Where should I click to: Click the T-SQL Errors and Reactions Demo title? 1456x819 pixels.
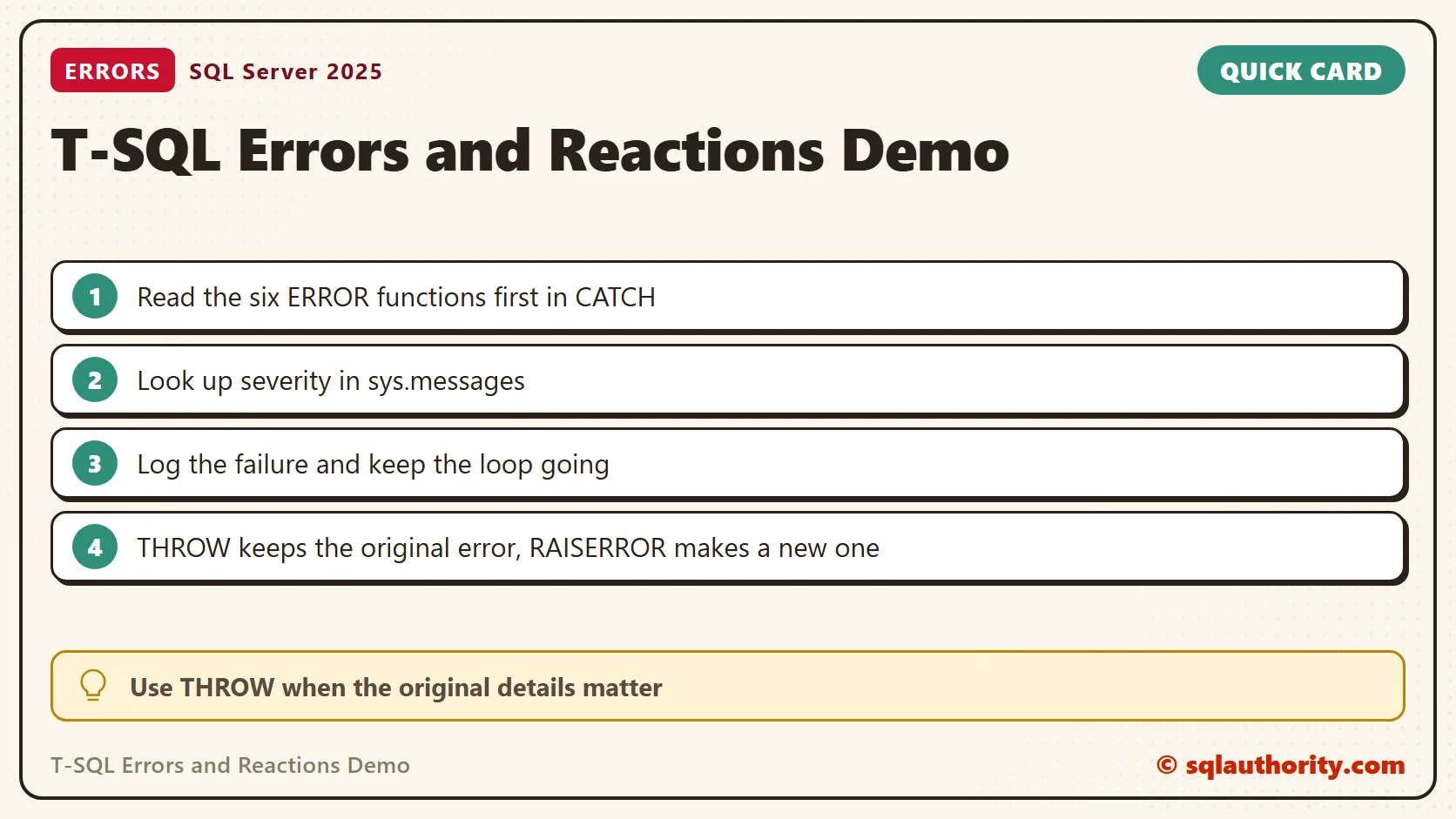coord(529,151)
